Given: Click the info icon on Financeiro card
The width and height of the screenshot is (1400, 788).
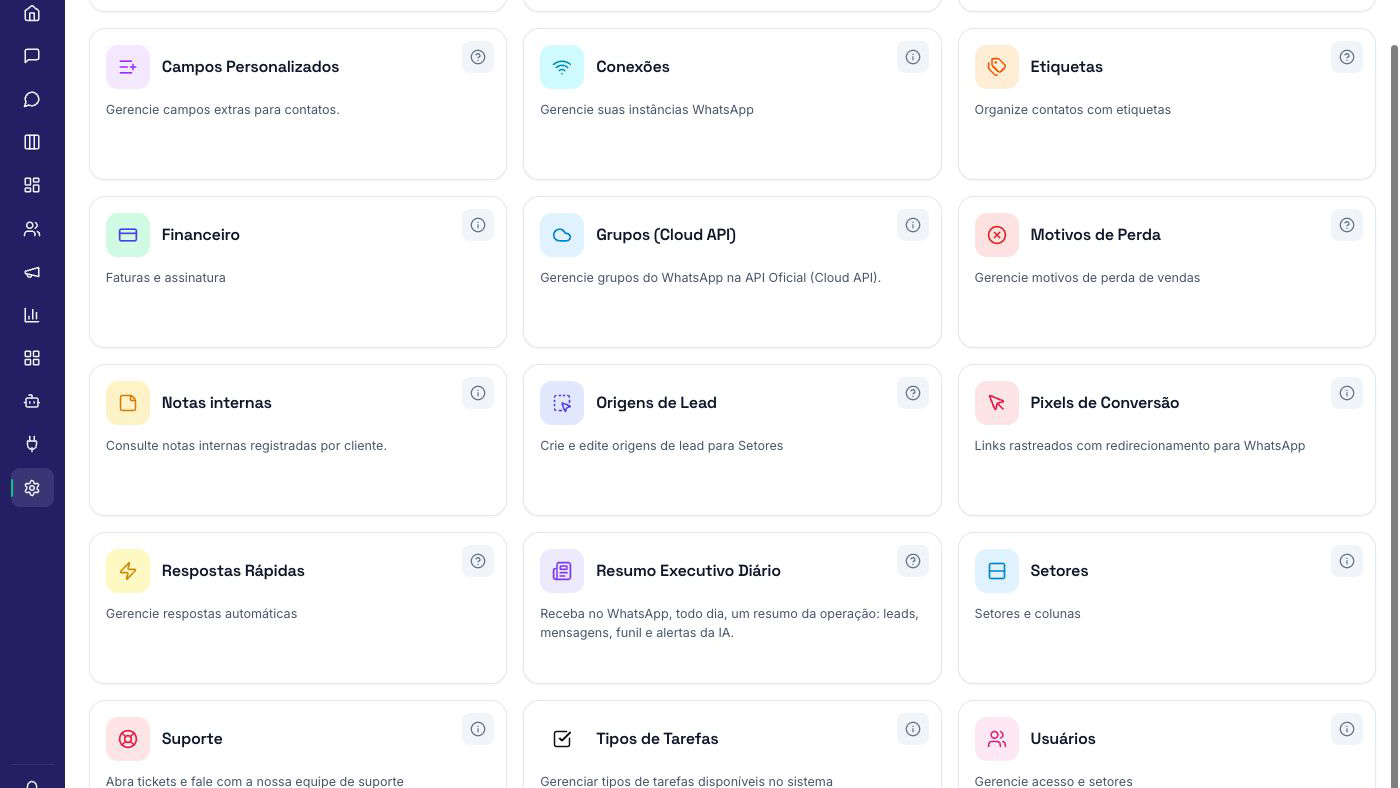Looking at the screenshot, I should (x=478, y=225).
